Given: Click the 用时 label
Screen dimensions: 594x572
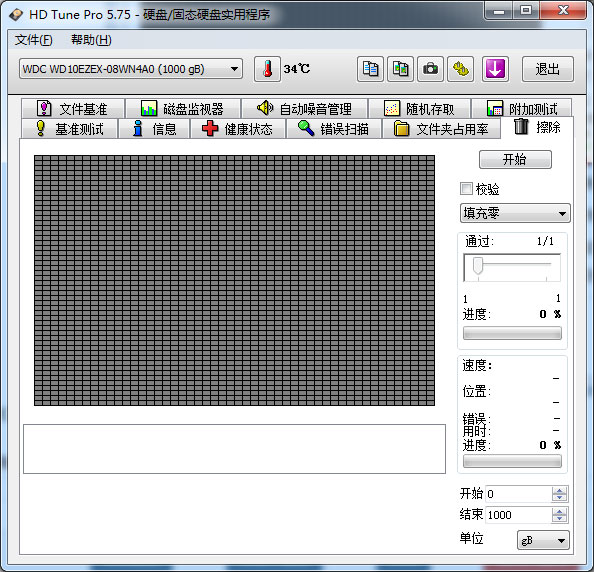Looking at the screenshot, I should pos(476,431).
